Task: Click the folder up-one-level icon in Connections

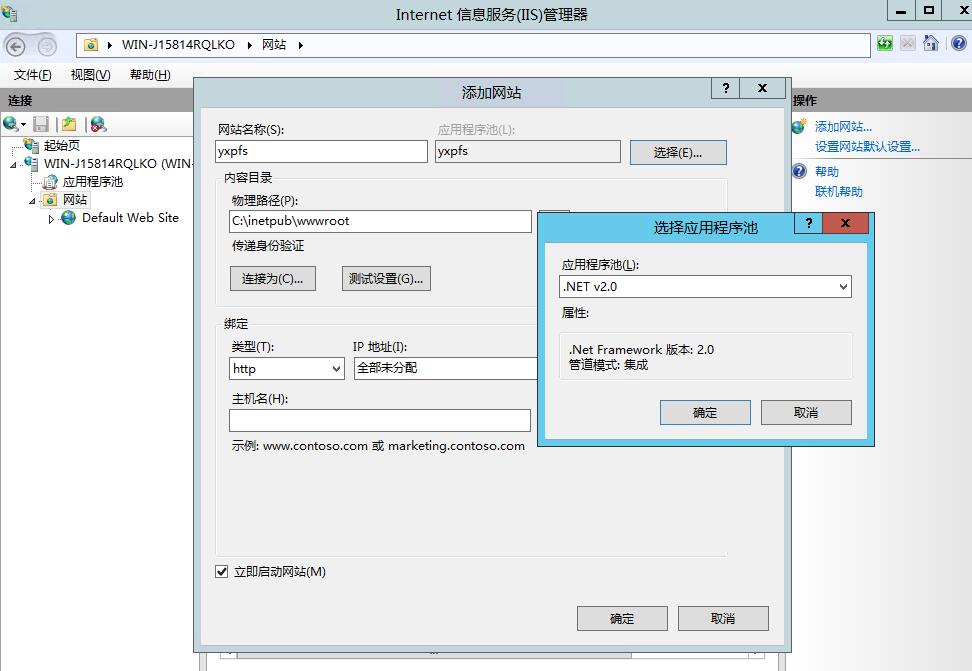Action: point(69,124)
